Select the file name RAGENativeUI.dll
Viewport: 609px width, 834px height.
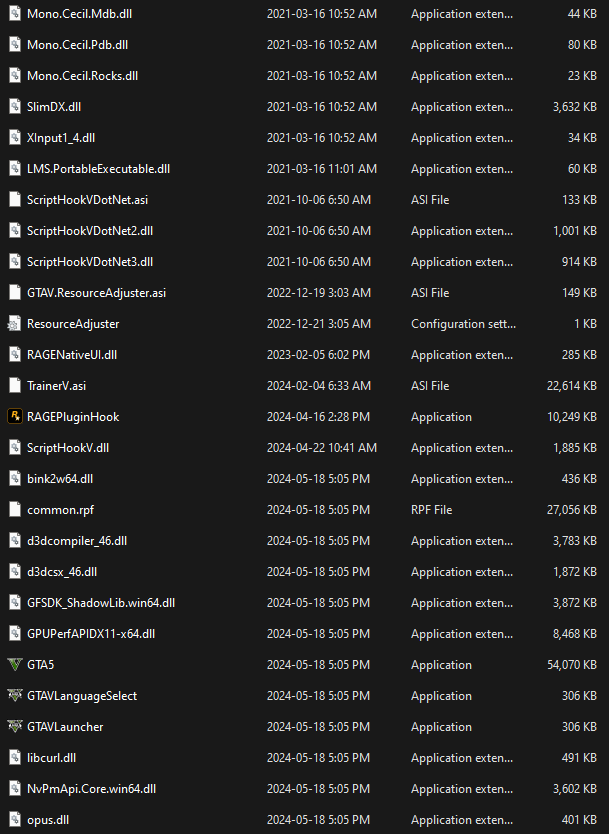click(x=72, y=355)
